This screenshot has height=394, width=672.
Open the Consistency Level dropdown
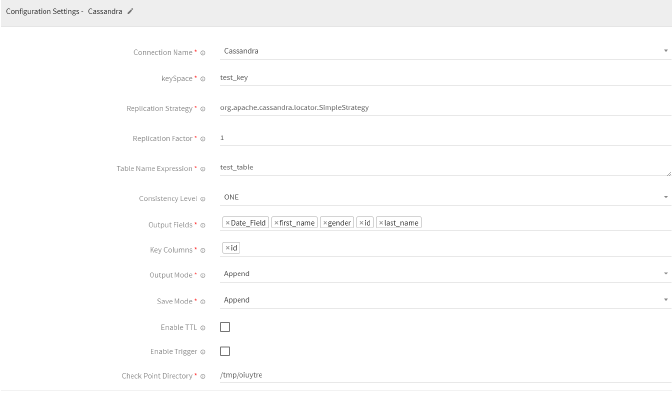click(445, 197)
